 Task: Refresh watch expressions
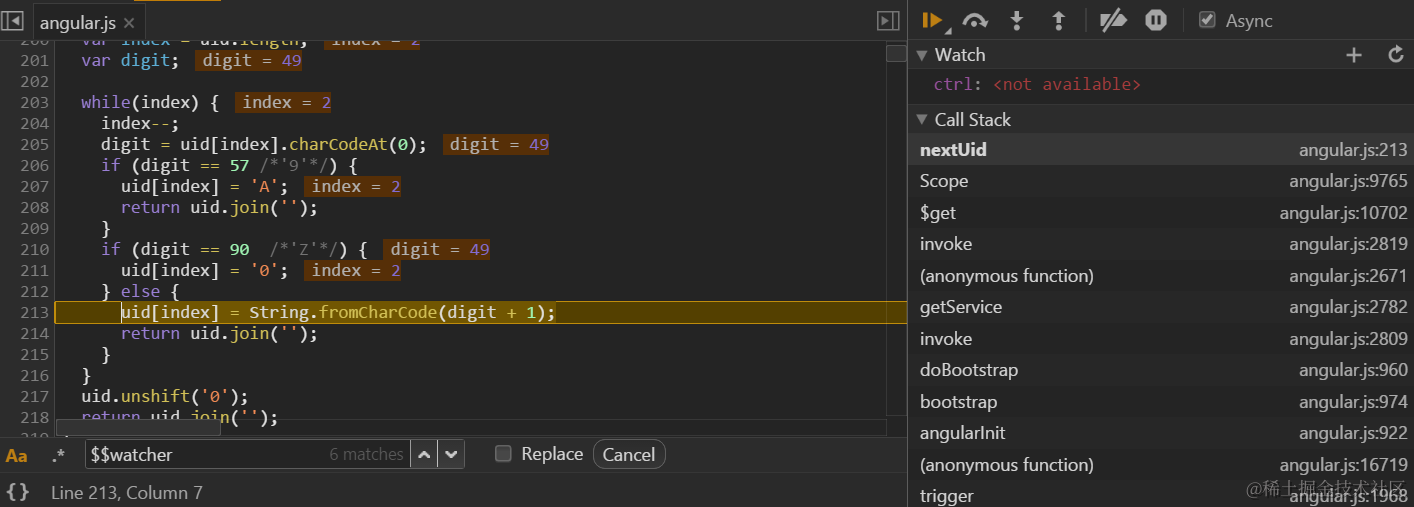1396,55
